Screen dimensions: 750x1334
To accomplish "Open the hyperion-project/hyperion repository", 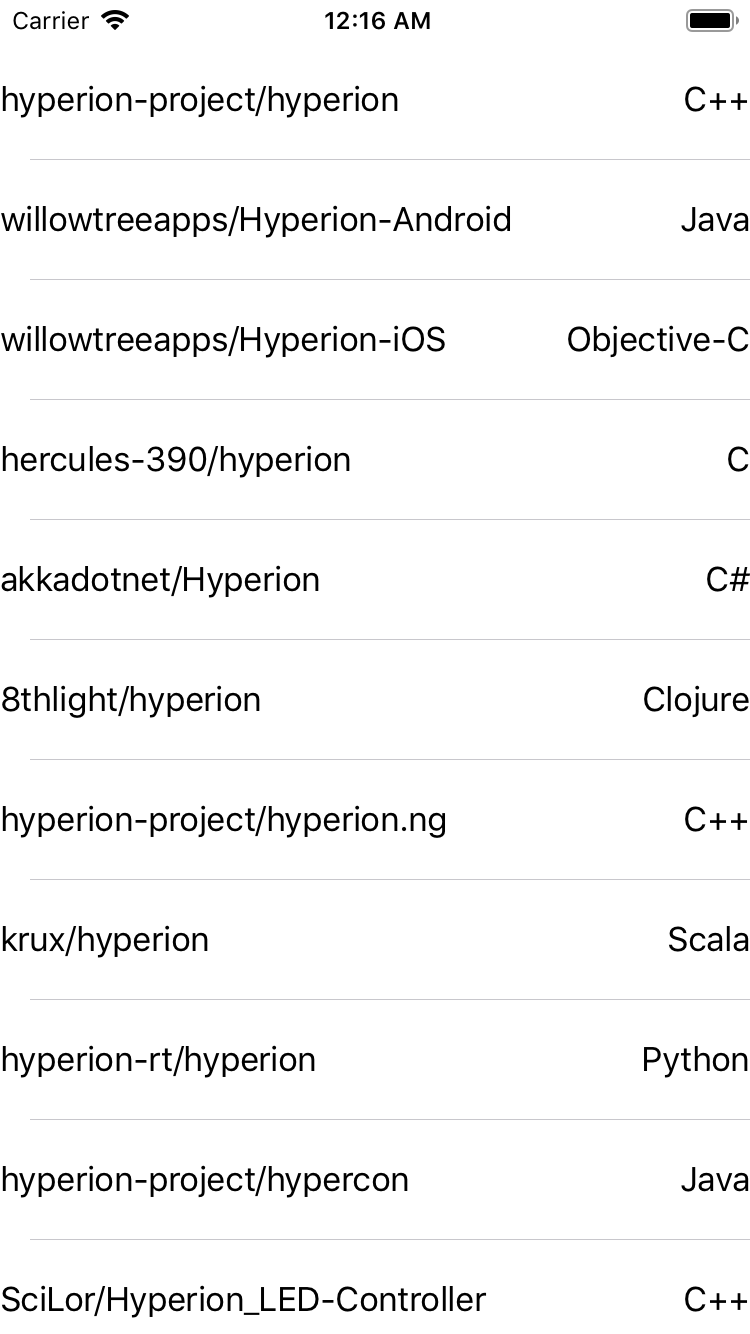I will pyautogui.click(x=200, y=99).
